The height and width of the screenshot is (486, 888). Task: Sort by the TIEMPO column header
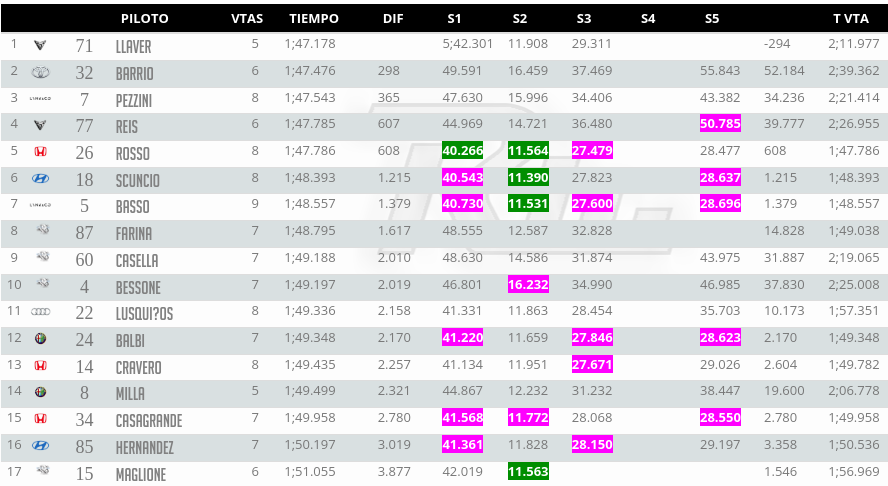(x=314, y=18)
